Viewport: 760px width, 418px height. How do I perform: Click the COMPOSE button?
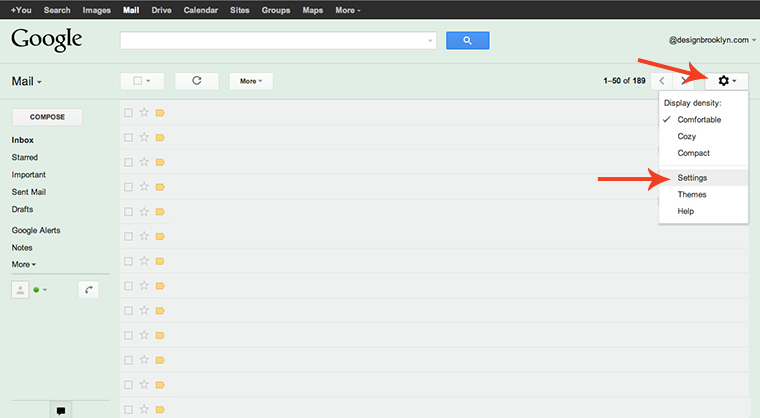click(47, 117)
